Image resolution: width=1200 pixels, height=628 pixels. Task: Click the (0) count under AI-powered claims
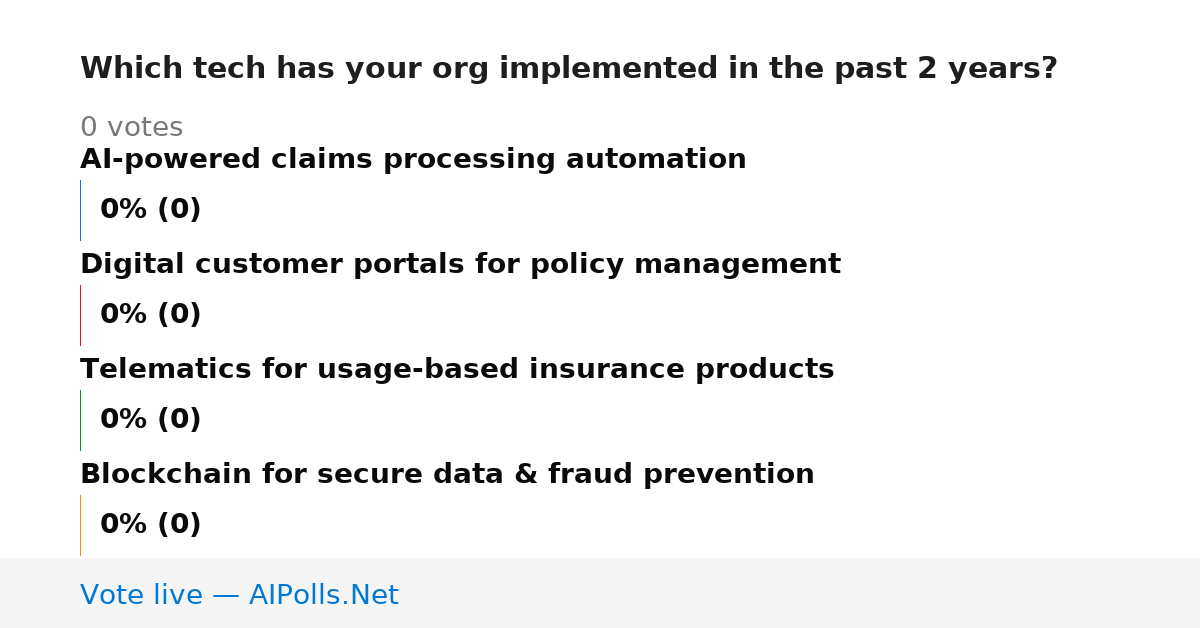click(x=179, y=210)
